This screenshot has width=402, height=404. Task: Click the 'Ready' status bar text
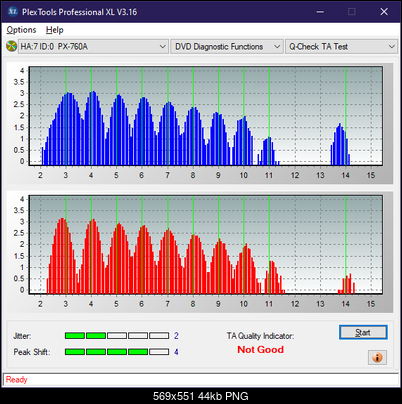point(17,380)
